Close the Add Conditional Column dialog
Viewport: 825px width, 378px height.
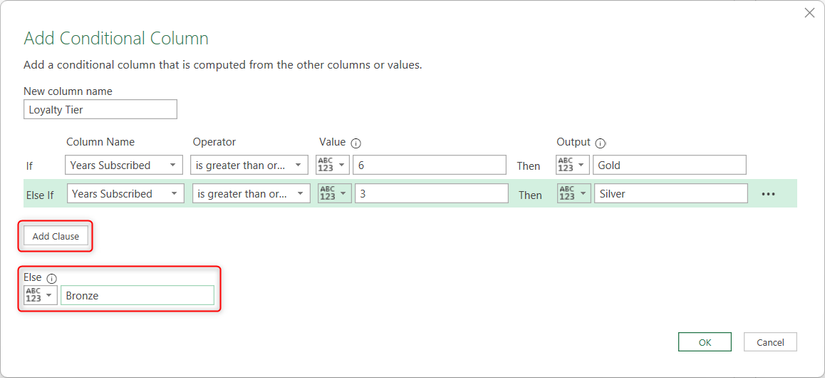coord(809,14)
